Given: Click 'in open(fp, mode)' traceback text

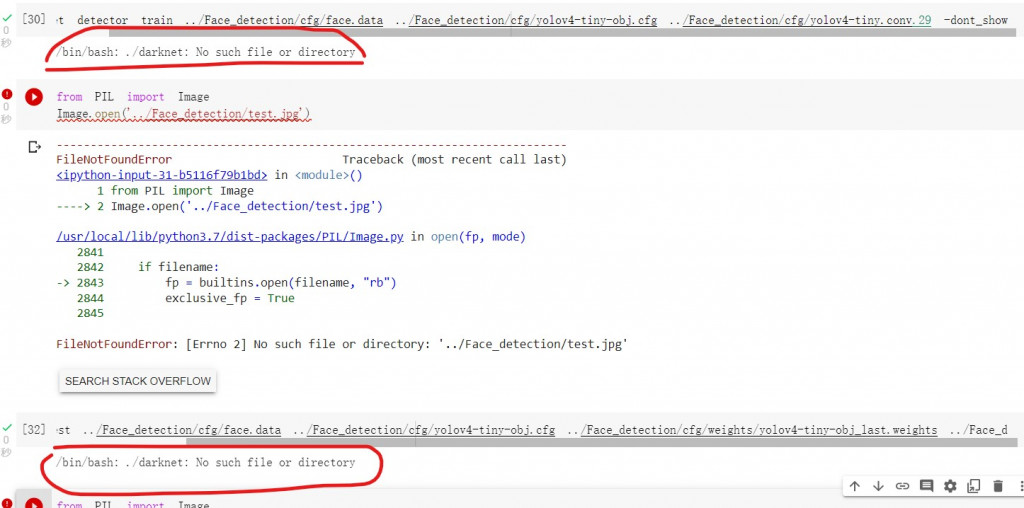Looking at the screenshot, I should (468, 237).
